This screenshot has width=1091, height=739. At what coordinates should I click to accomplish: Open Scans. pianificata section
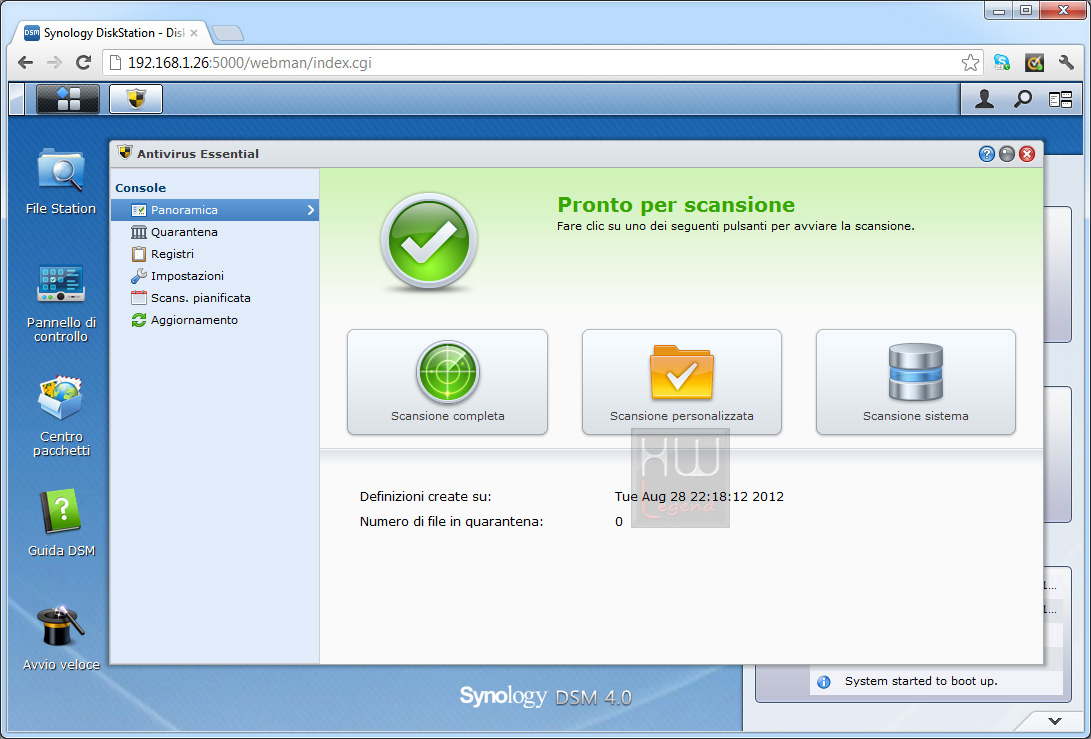coord(214,298)
